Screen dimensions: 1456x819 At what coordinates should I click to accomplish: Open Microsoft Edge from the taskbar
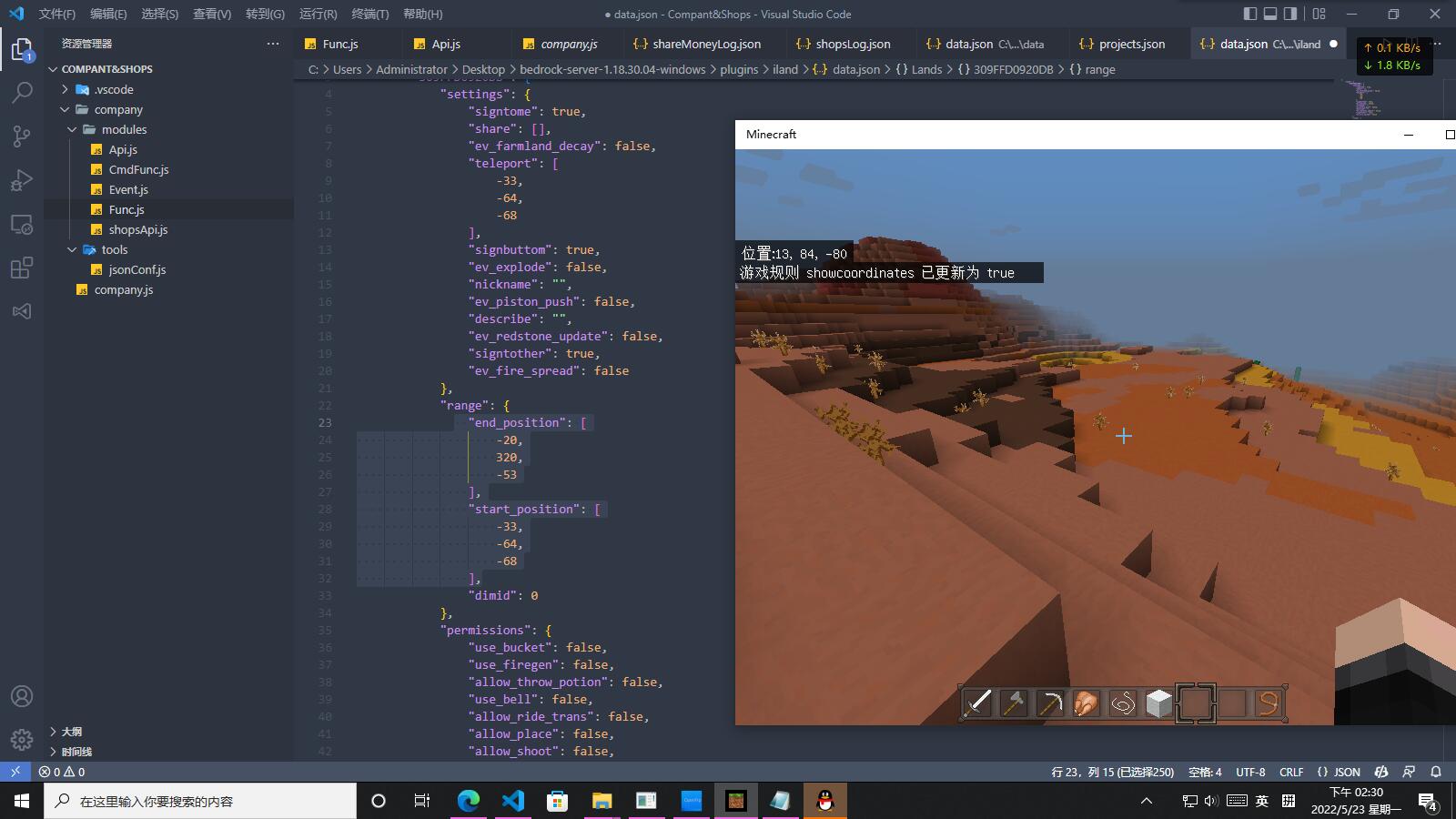click(468, 801)
